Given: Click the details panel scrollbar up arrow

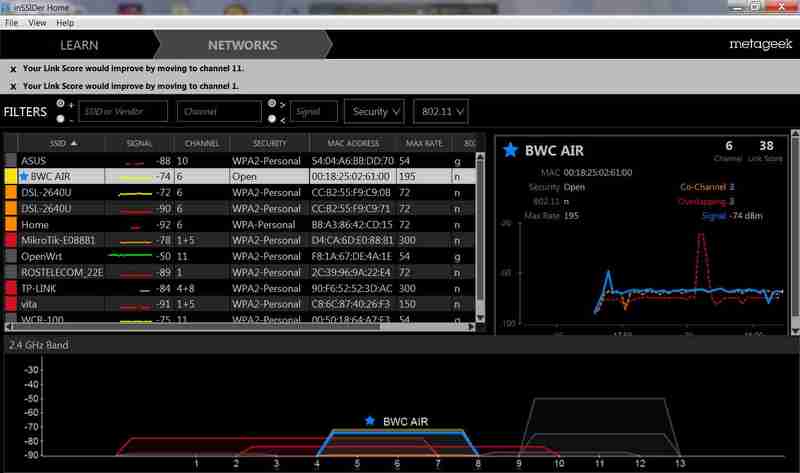Looking at the screenshot, I should point(795,134).
